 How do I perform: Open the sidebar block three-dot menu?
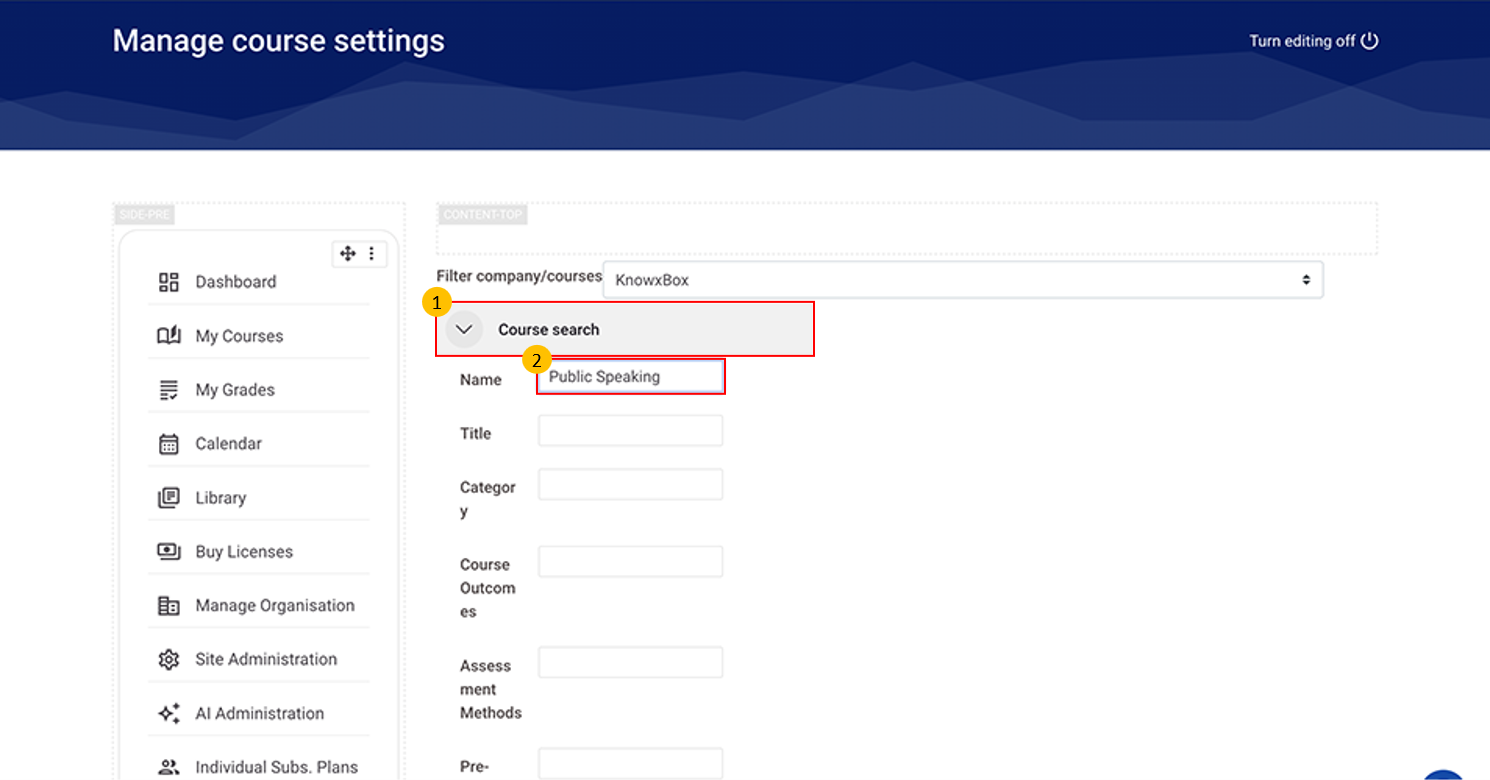pos(371,254)
